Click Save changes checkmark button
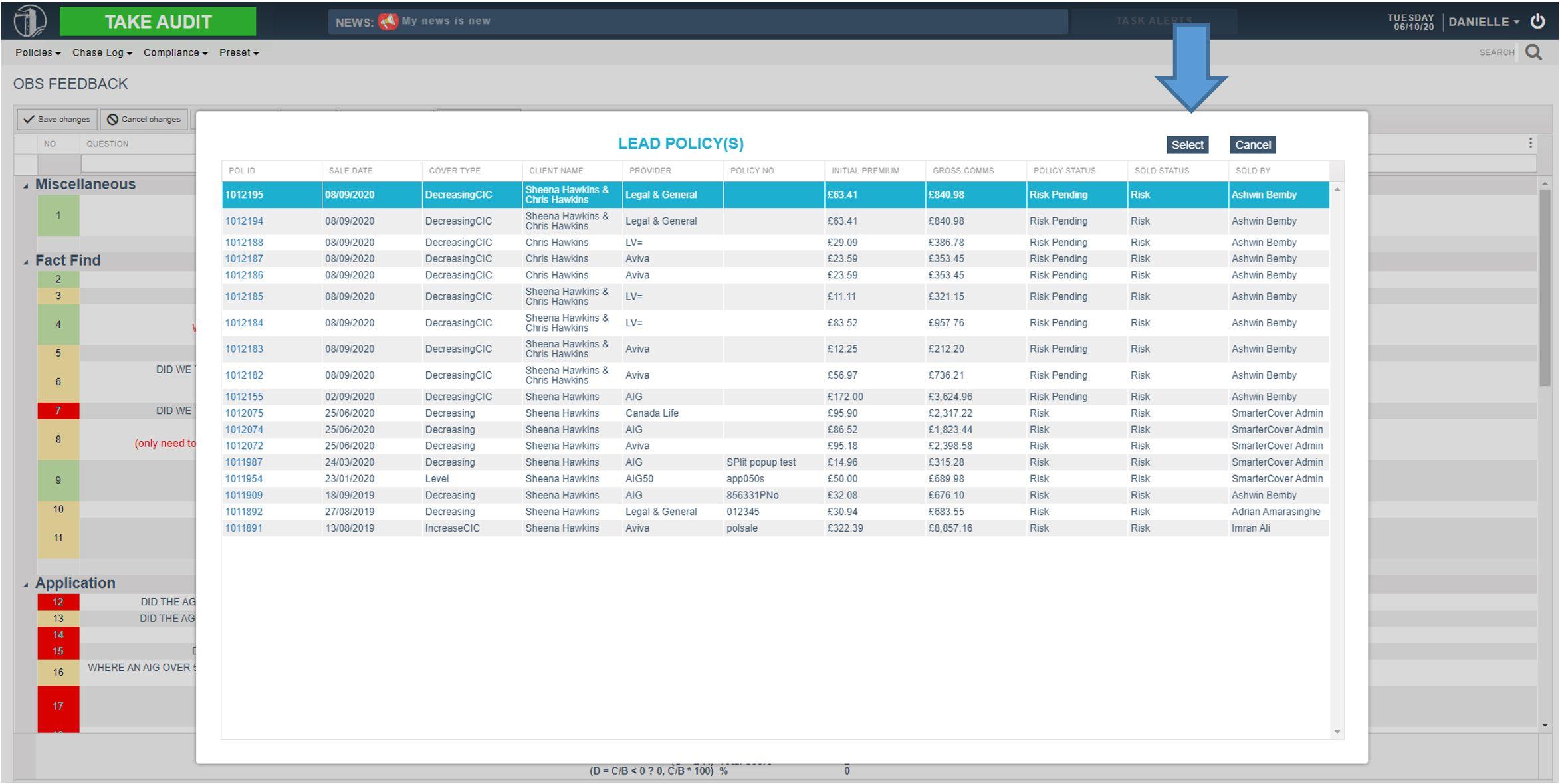Image resolution: width=1560 pixels, height=784 pixels. pos(57,120)
